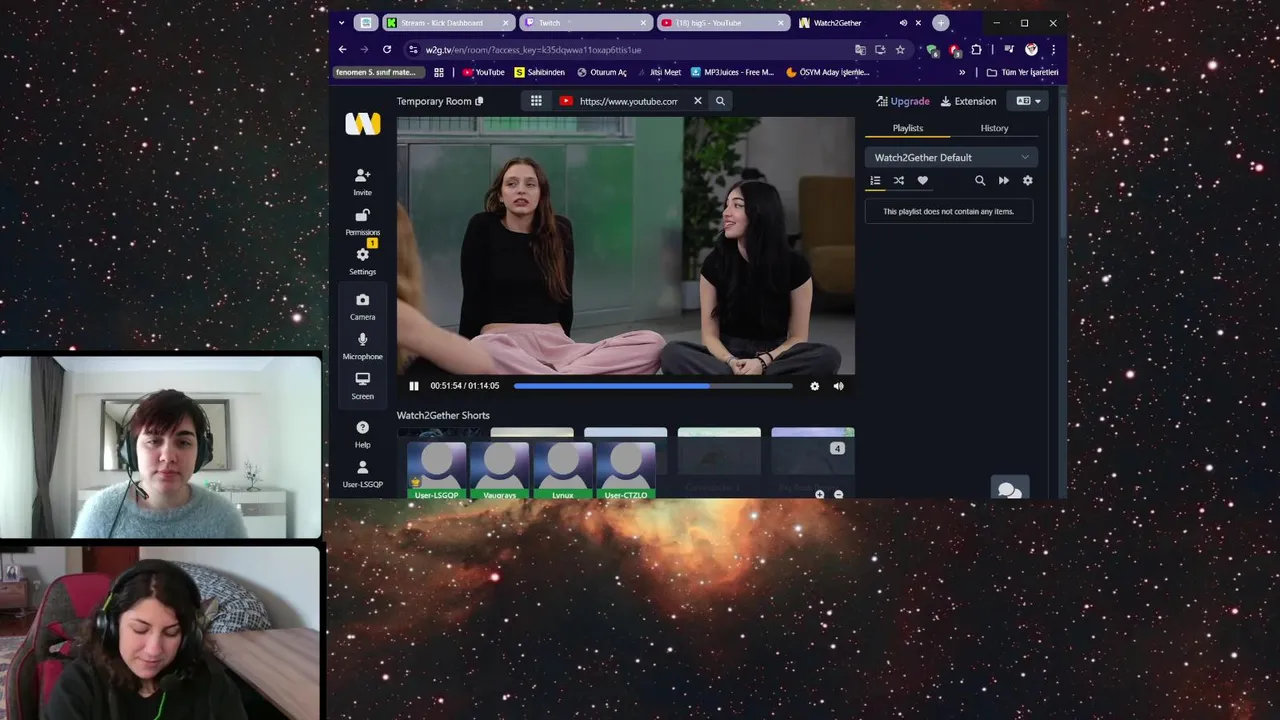Click the playlist heart favorite icon

click(922, 181)
